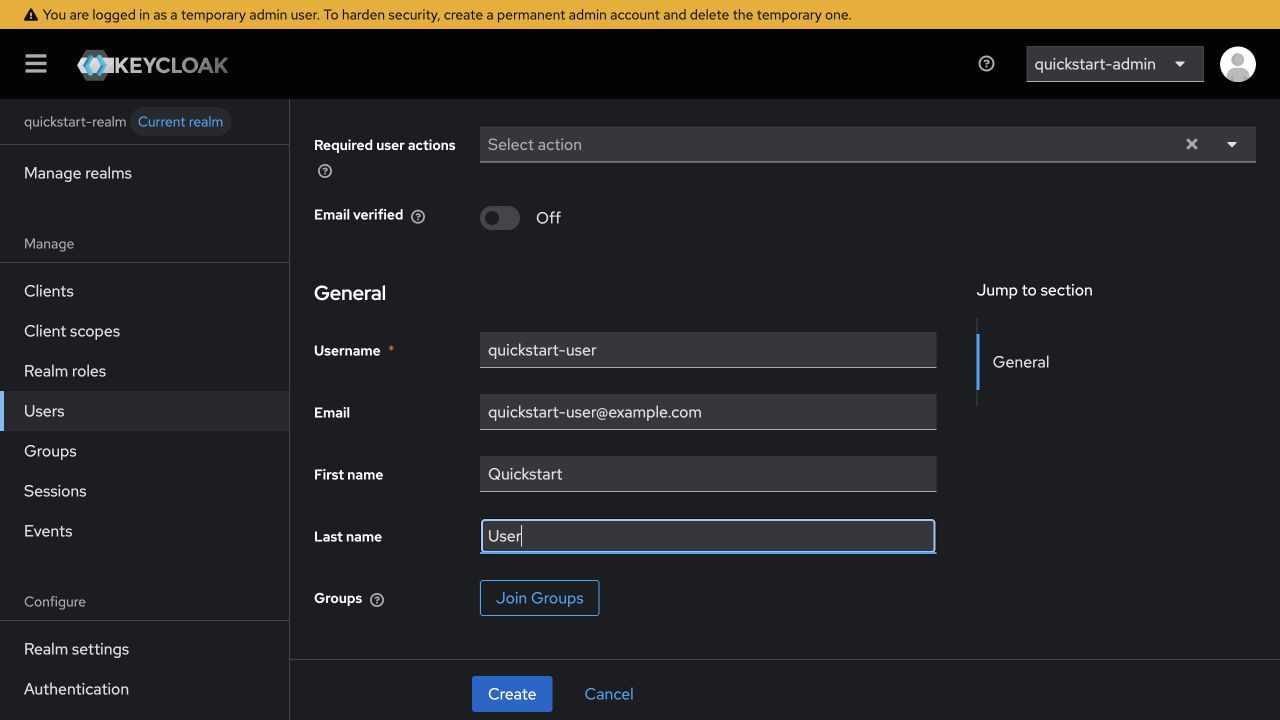Jump to the General section

click(x=1021, y=362)
